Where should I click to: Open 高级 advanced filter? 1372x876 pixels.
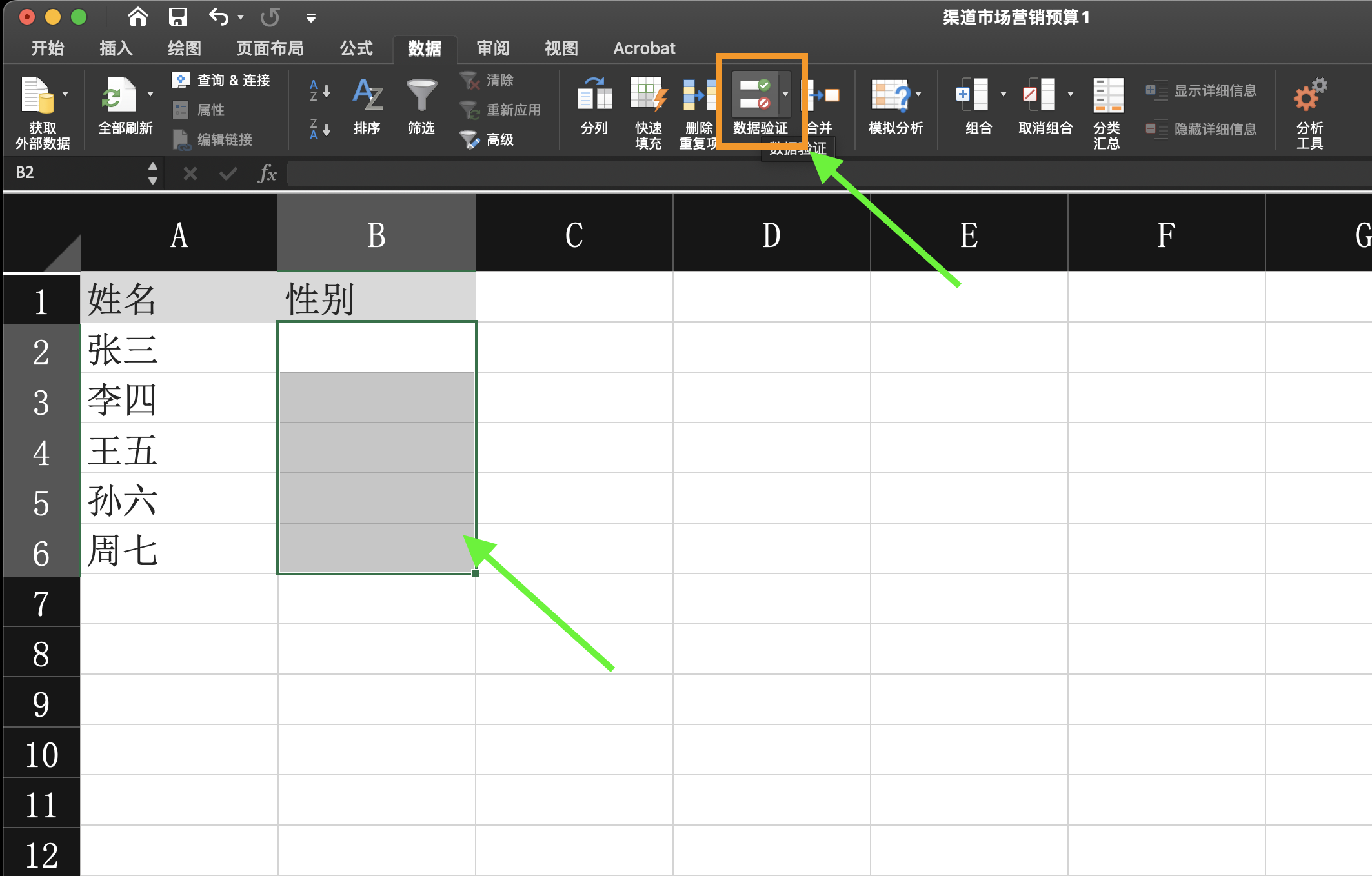(487, 140)
